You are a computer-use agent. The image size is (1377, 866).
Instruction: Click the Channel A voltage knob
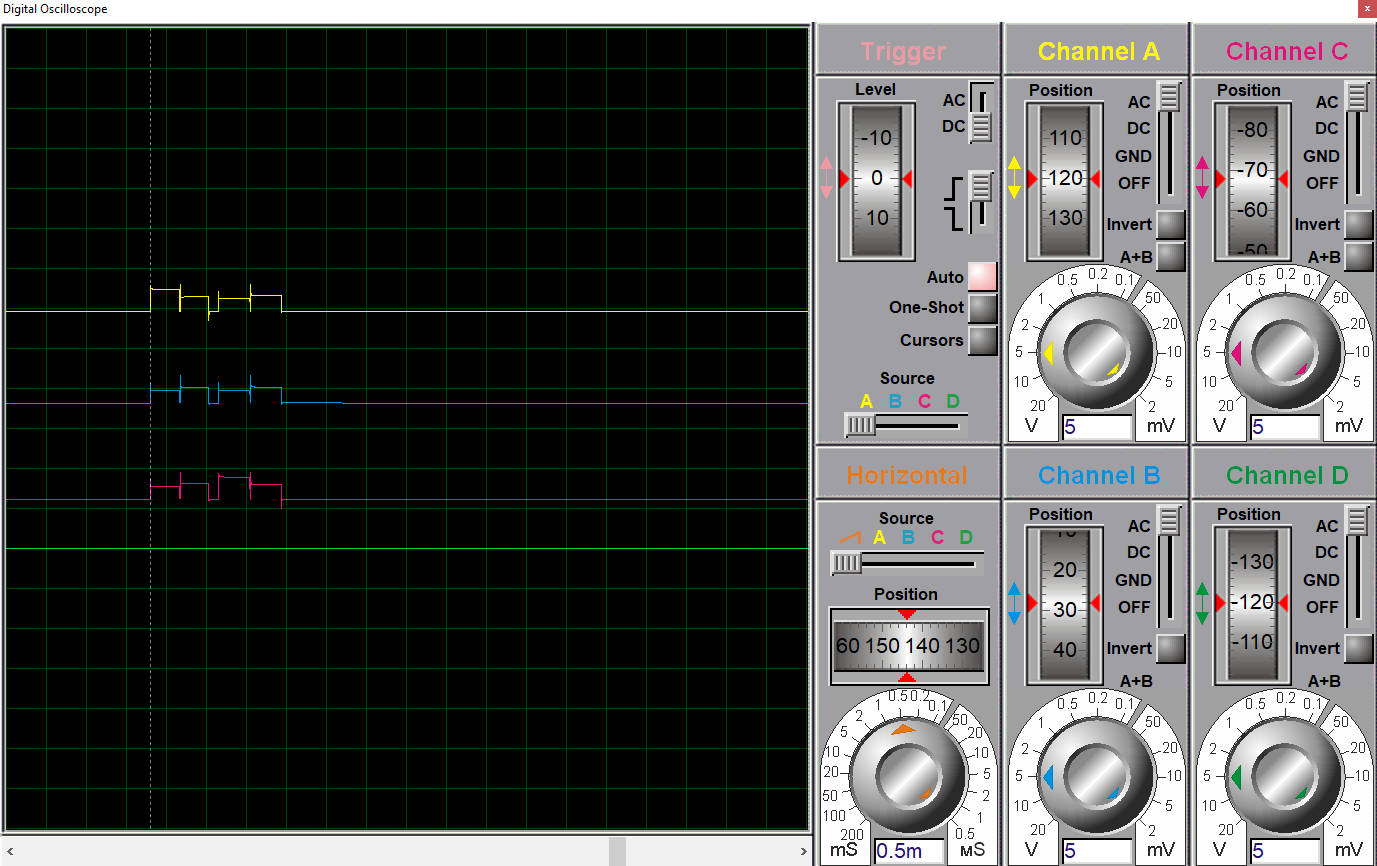(x=1097, y=353)
